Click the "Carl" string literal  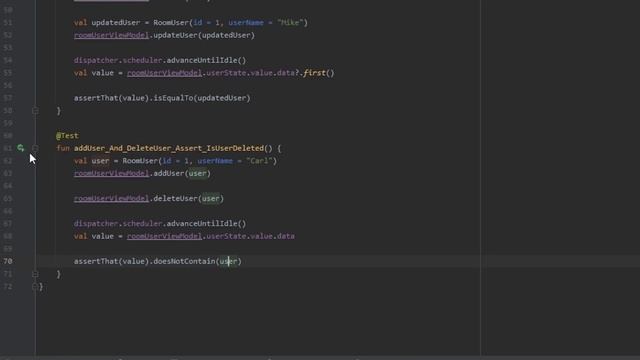tap(259, 161)
